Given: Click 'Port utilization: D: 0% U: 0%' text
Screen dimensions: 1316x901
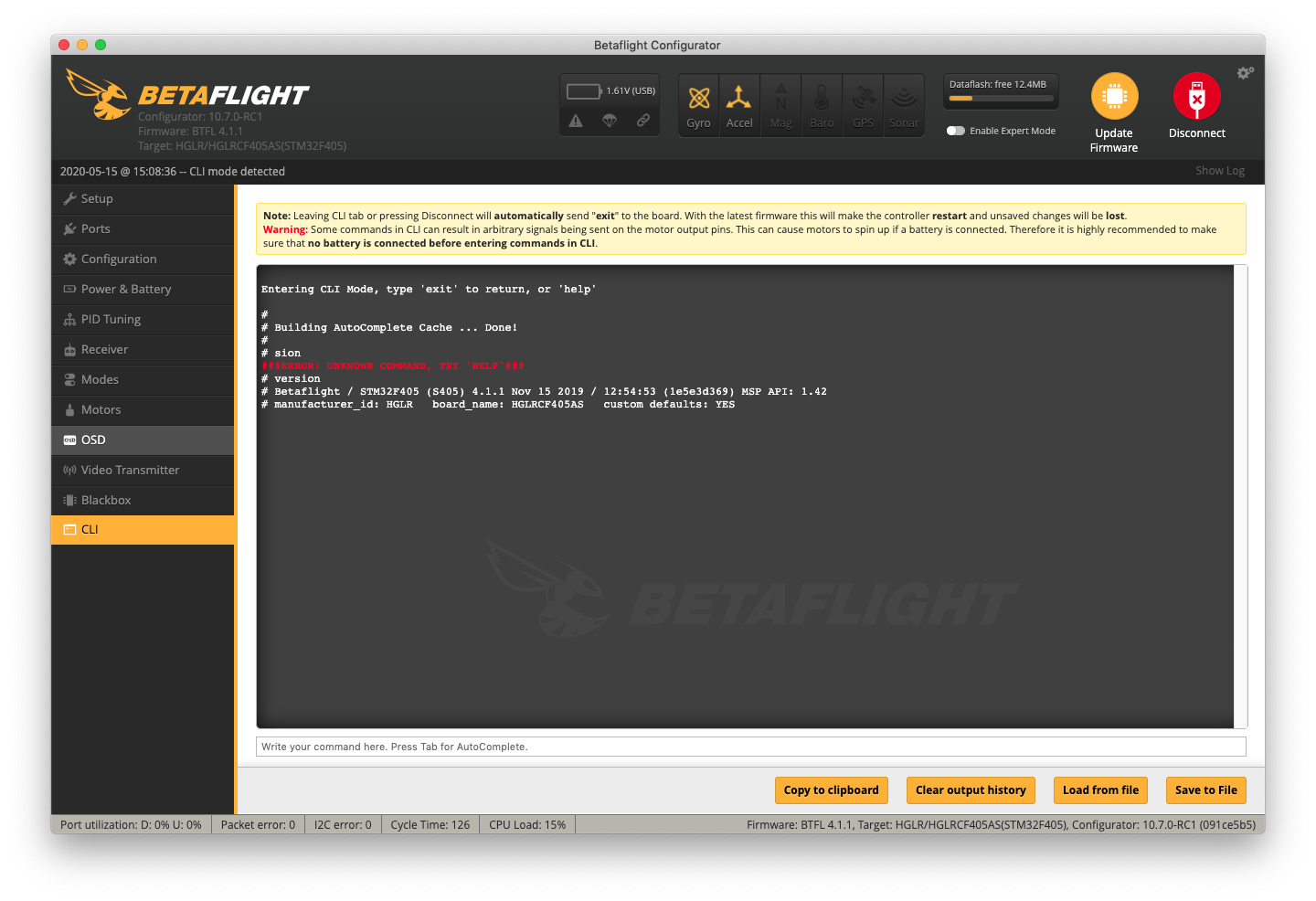Looking at the screenshot, I should click(x=131, y=824).
